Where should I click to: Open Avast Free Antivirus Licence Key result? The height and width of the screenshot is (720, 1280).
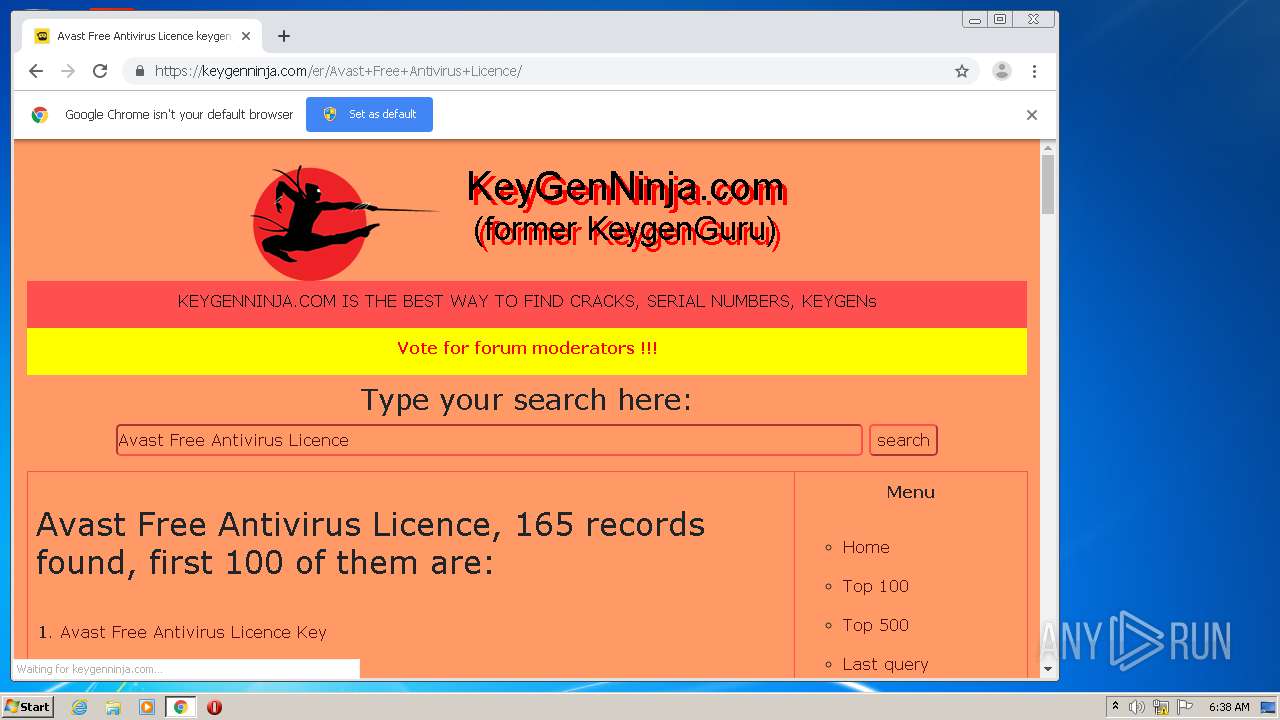193,632
